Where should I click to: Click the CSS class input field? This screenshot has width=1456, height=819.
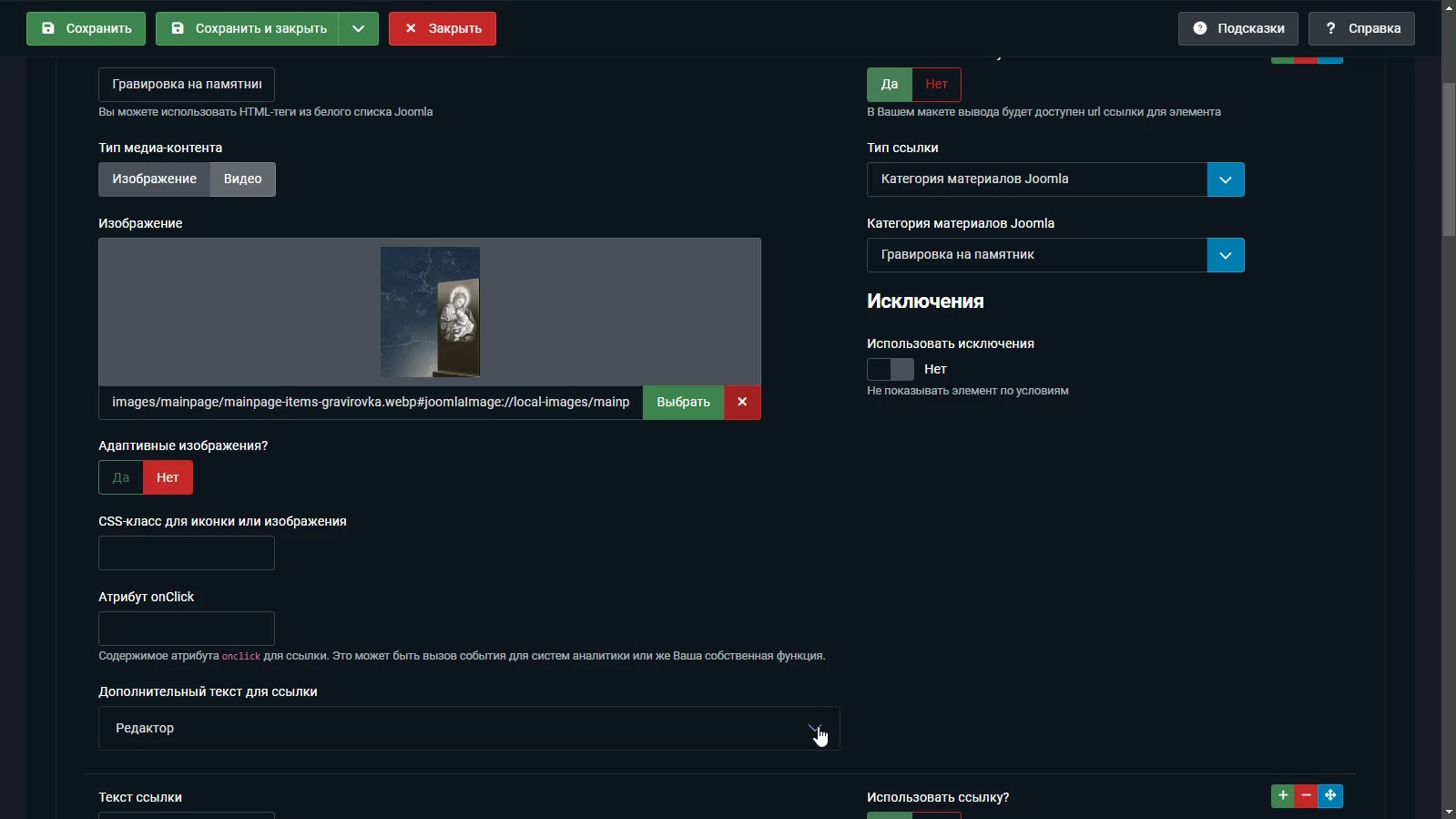187,553
